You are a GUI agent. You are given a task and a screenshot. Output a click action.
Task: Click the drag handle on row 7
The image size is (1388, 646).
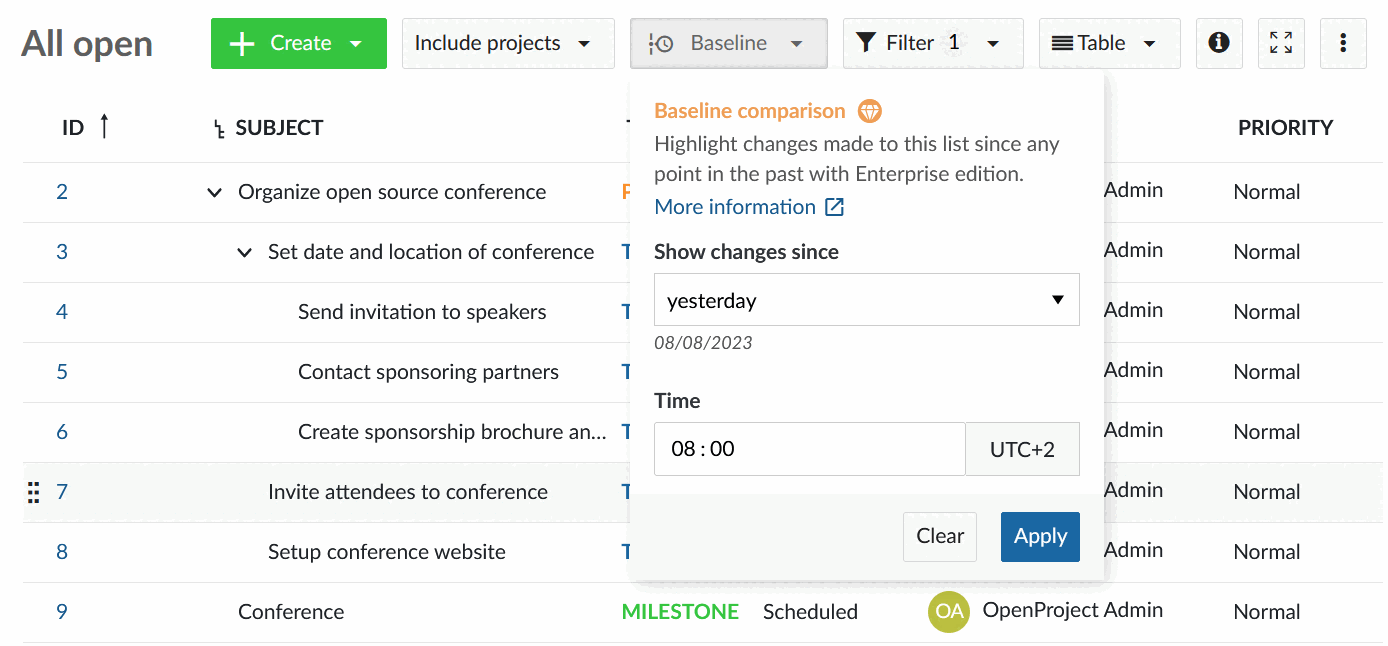click(33, 492)
